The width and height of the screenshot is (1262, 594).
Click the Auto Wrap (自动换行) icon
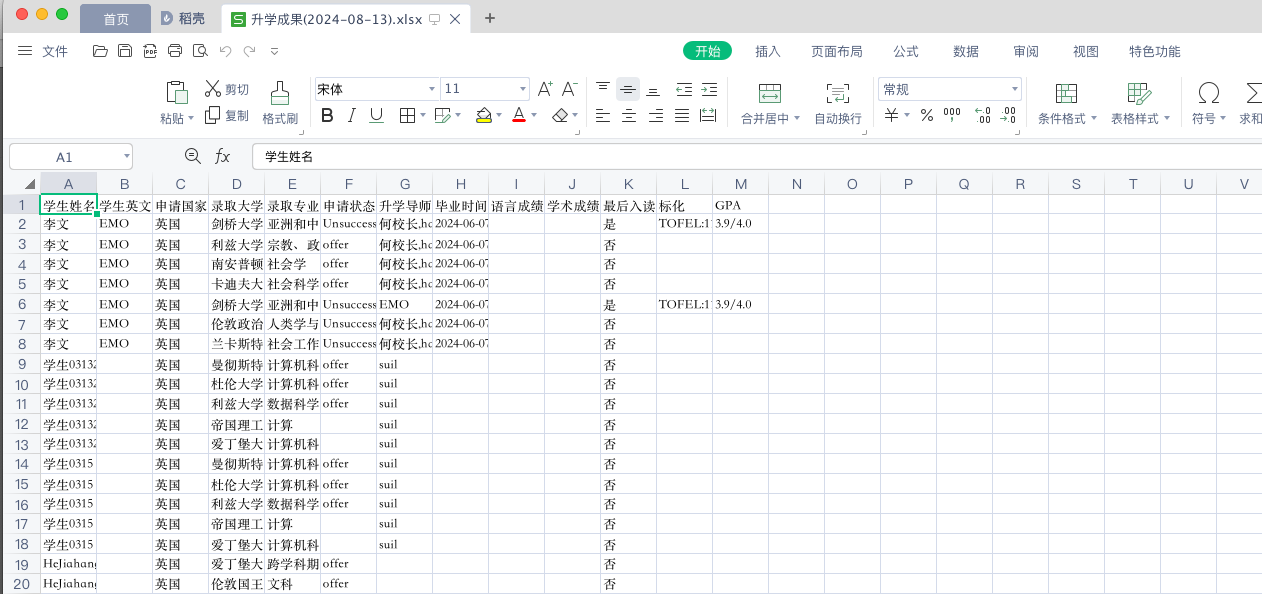[837, 93]
